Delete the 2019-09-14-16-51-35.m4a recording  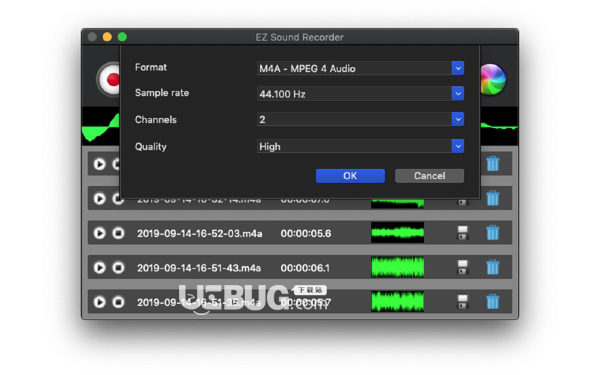click(493, 302)
